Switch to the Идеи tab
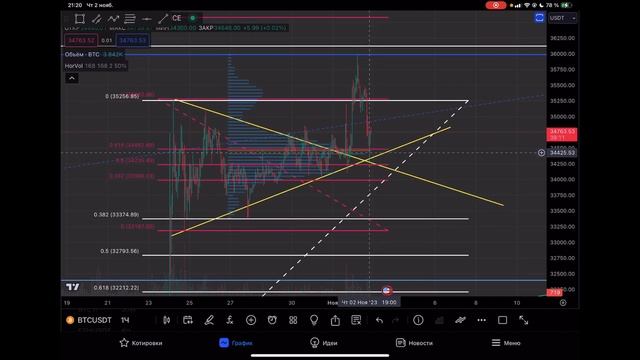Screen dimensions: 640x360 324,343
